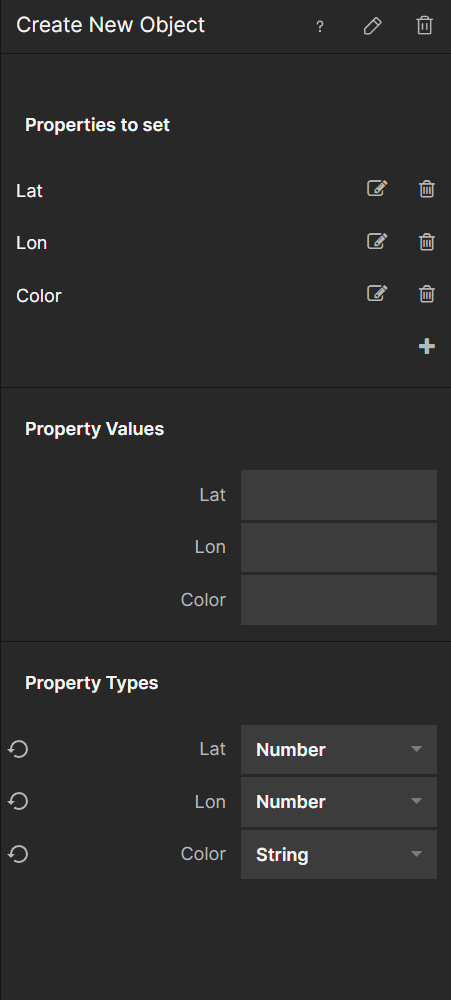Edit the Color property name

tap(377, 293)
